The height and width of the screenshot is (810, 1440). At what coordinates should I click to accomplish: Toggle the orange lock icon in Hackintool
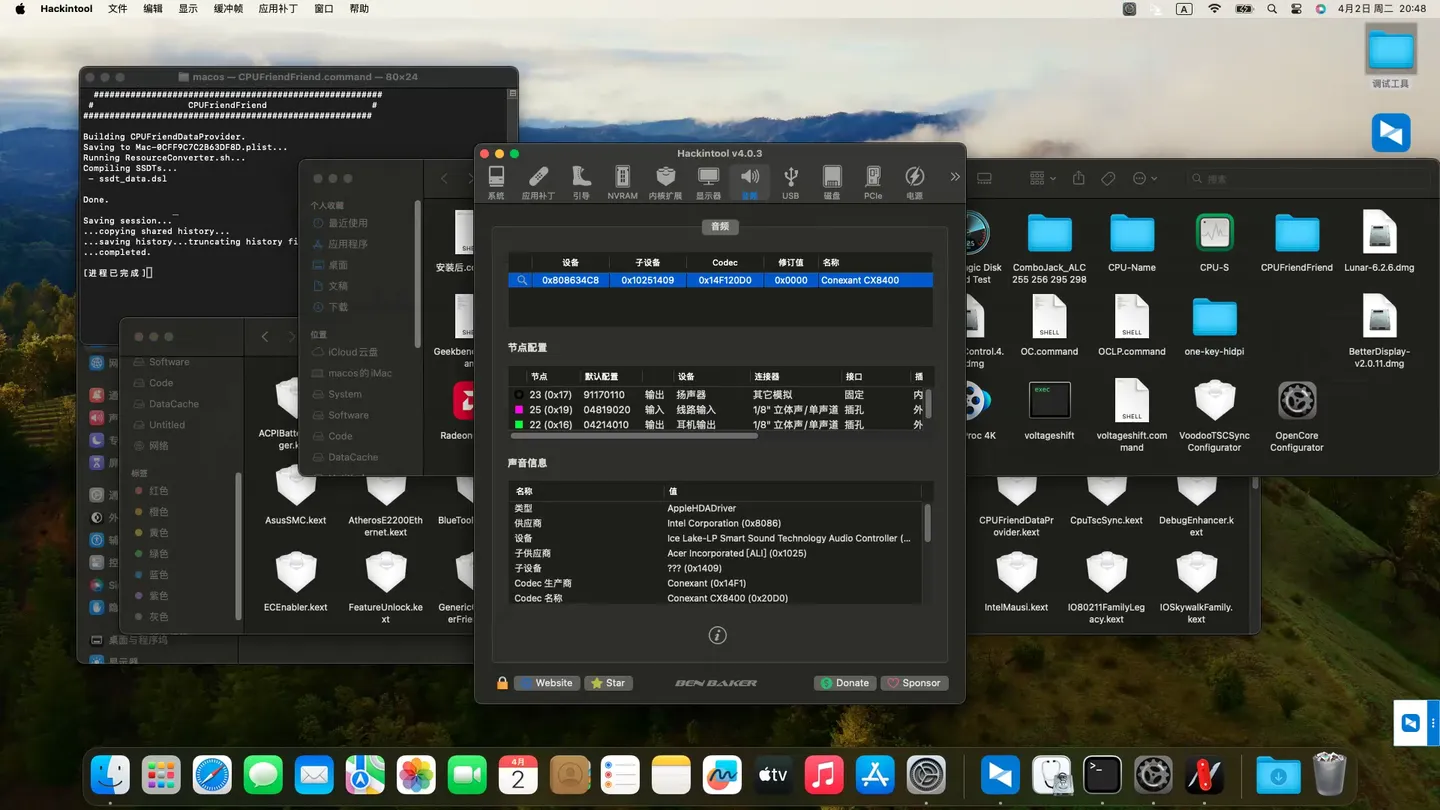click(x=502, y=683)
